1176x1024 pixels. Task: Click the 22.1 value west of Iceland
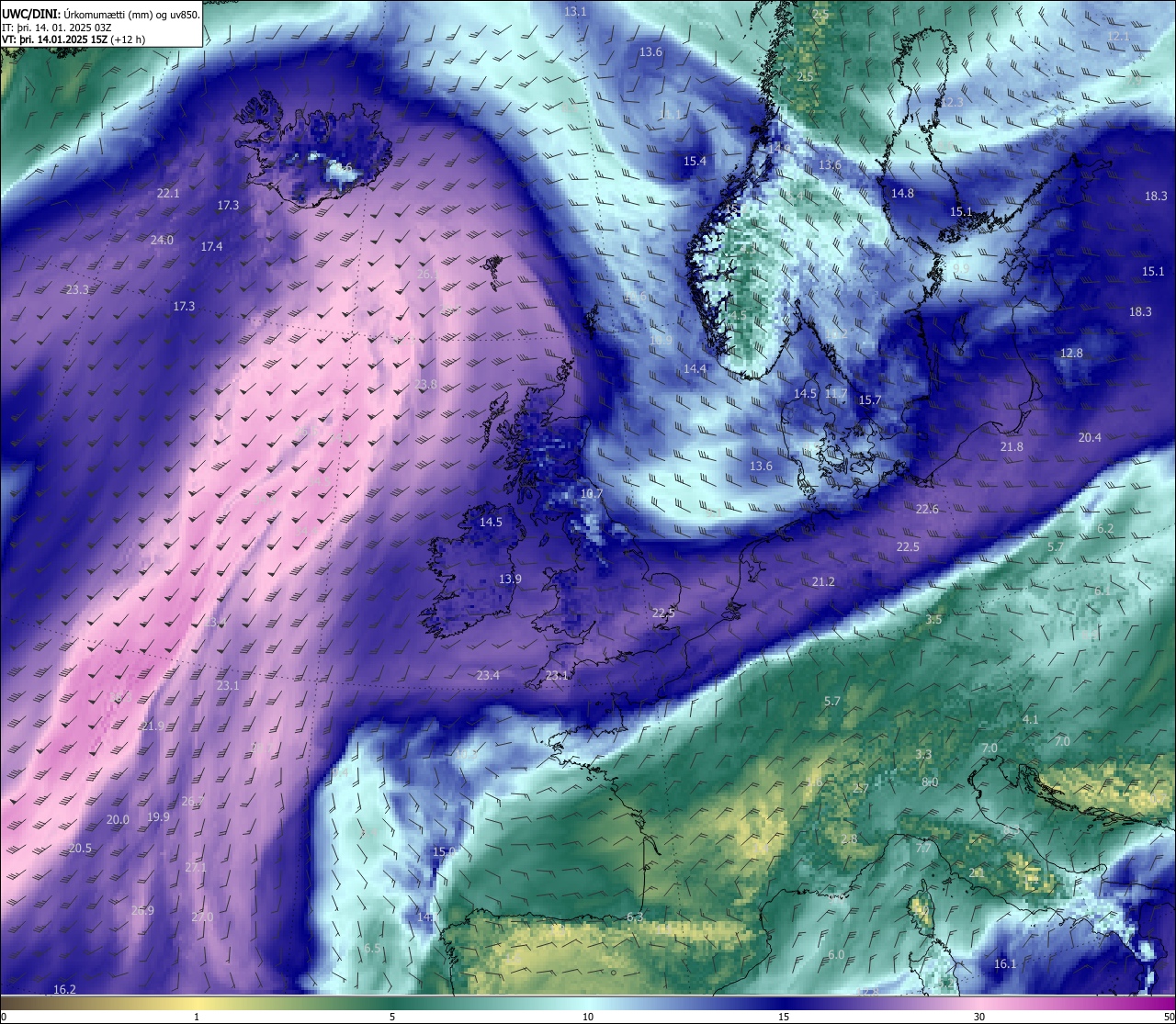[x=168, y=193]
